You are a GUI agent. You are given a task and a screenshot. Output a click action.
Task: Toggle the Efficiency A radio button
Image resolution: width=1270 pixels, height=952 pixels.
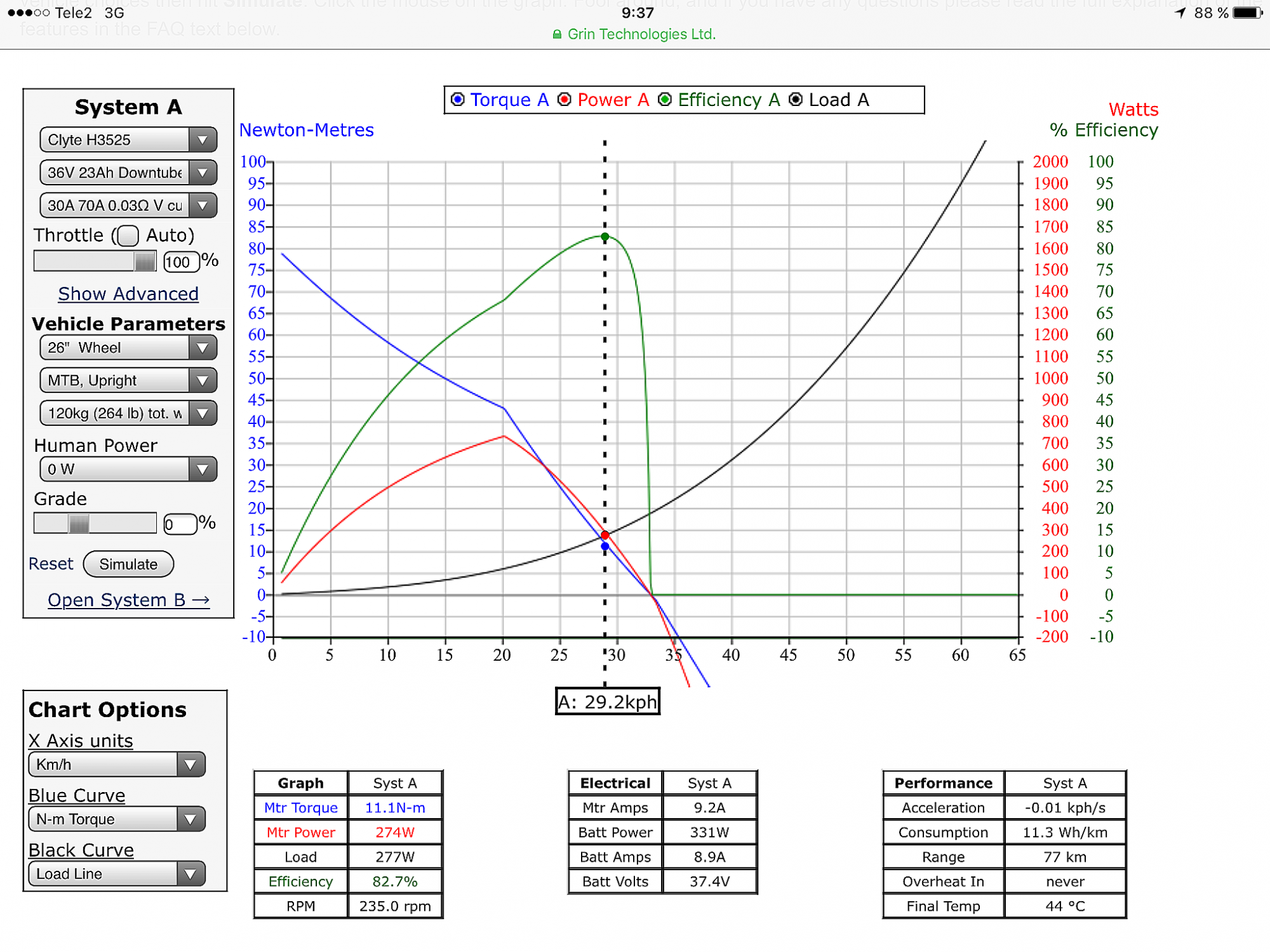pyautogui.click(x=665, y=100)
